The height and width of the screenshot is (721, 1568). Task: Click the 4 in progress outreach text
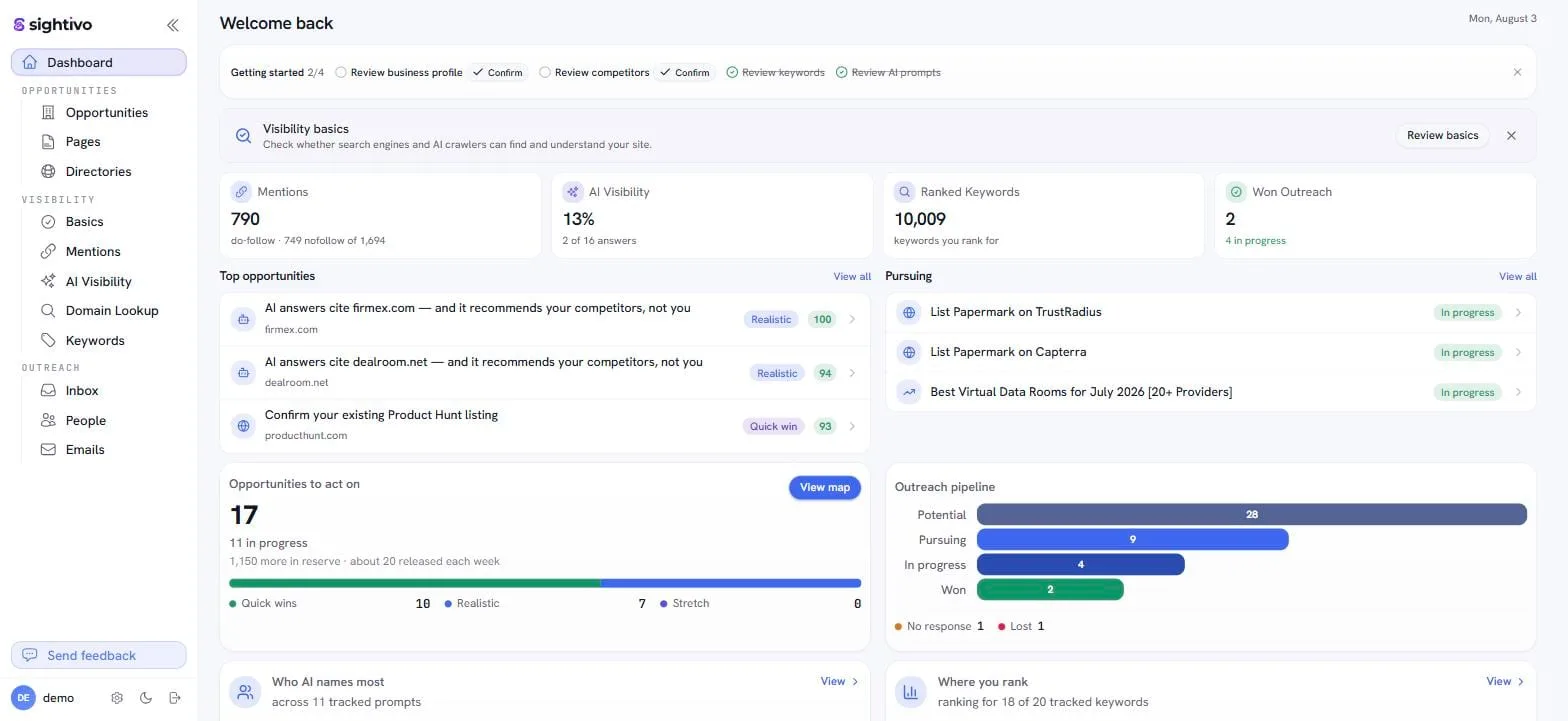tap(1256, 241)
